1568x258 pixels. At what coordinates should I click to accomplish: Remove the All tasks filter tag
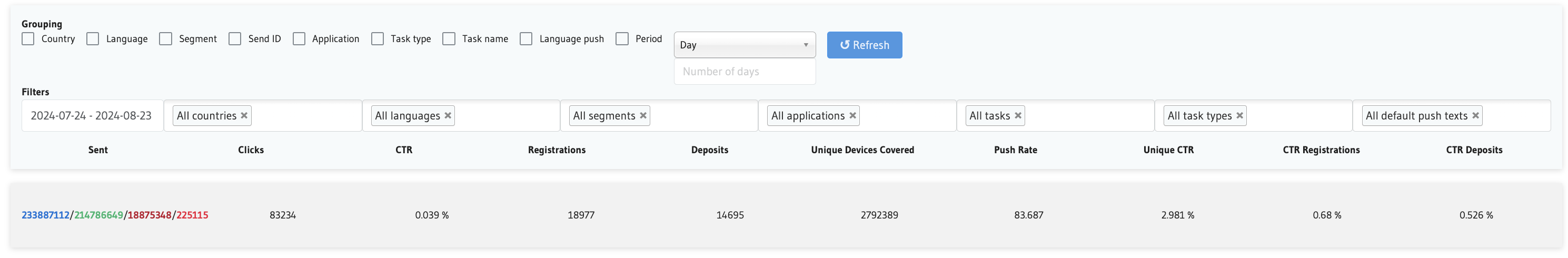pyautogui.click(x=1018, y=116)
